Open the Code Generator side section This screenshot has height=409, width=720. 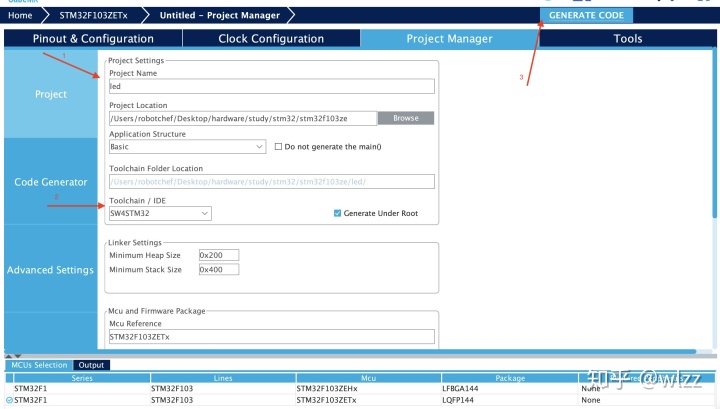pos(51,182)
